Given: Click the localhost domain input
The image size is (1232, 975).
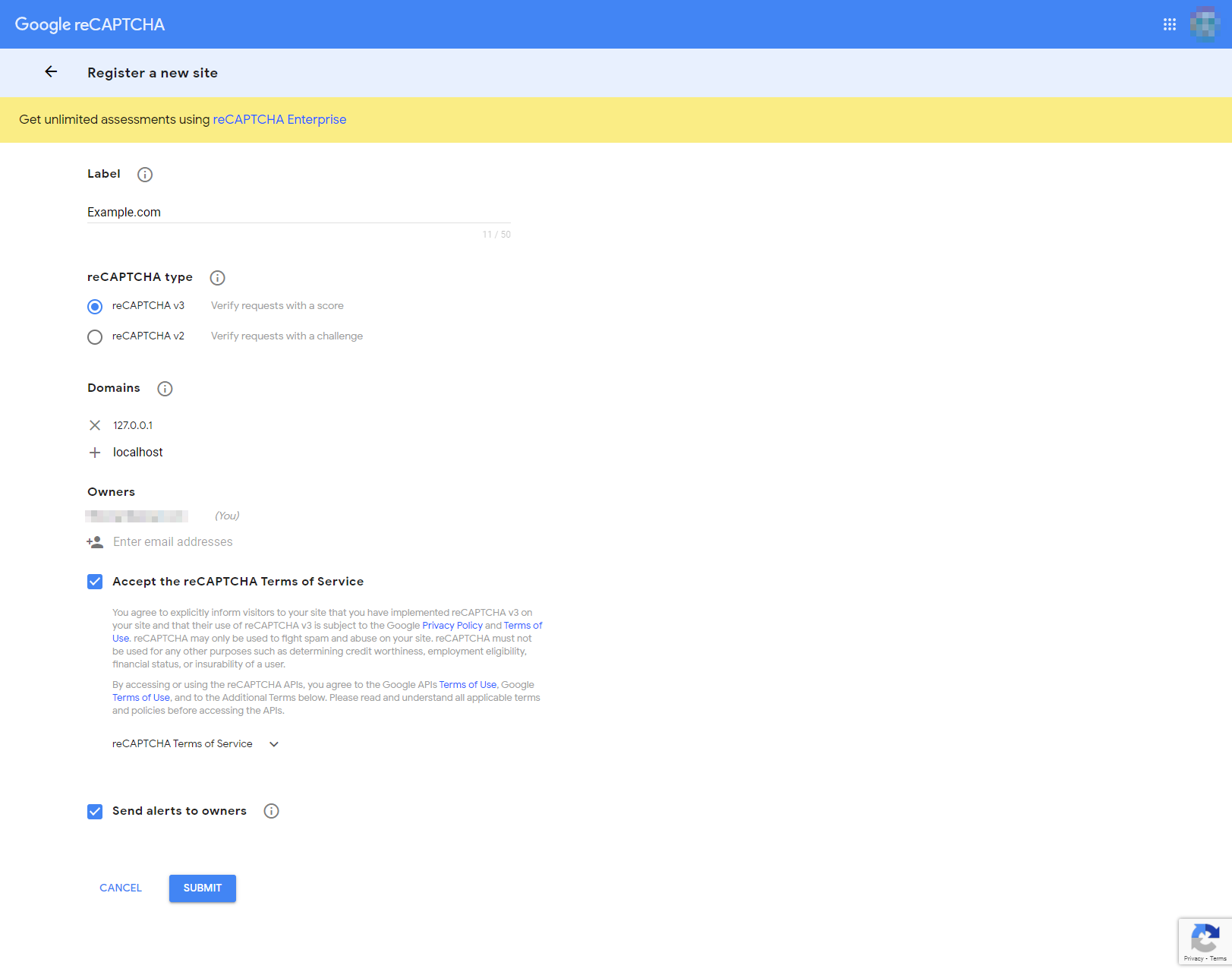Looking at the screenshot, I should [137, 453].
